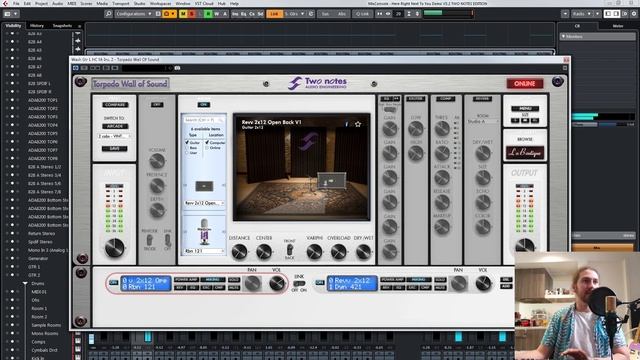Click the MENU button
640x360 pixels.
click(525, 108)
